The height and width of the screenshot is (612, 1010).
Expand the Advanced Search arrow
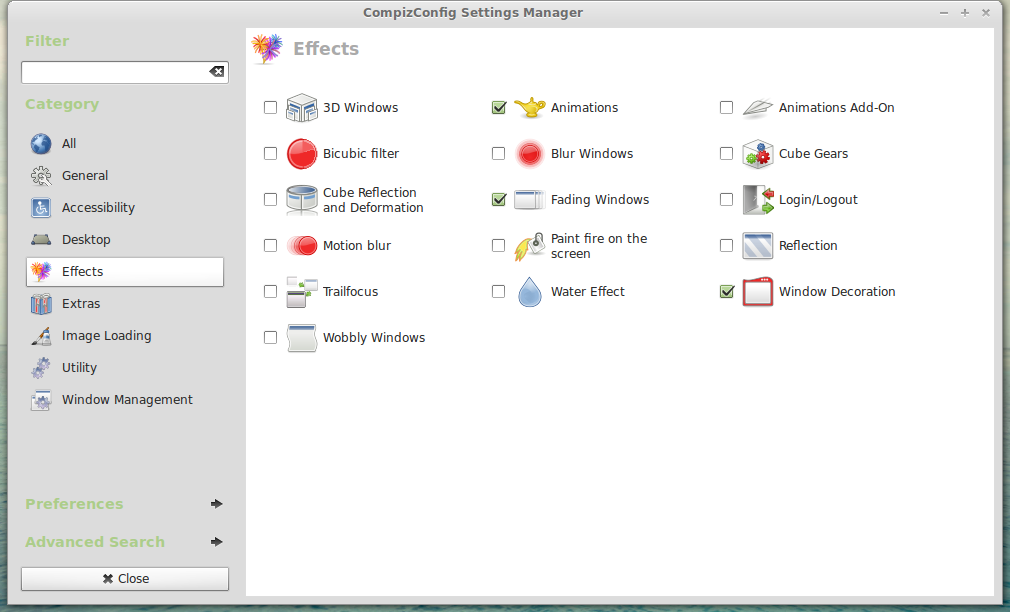[217, 542]
